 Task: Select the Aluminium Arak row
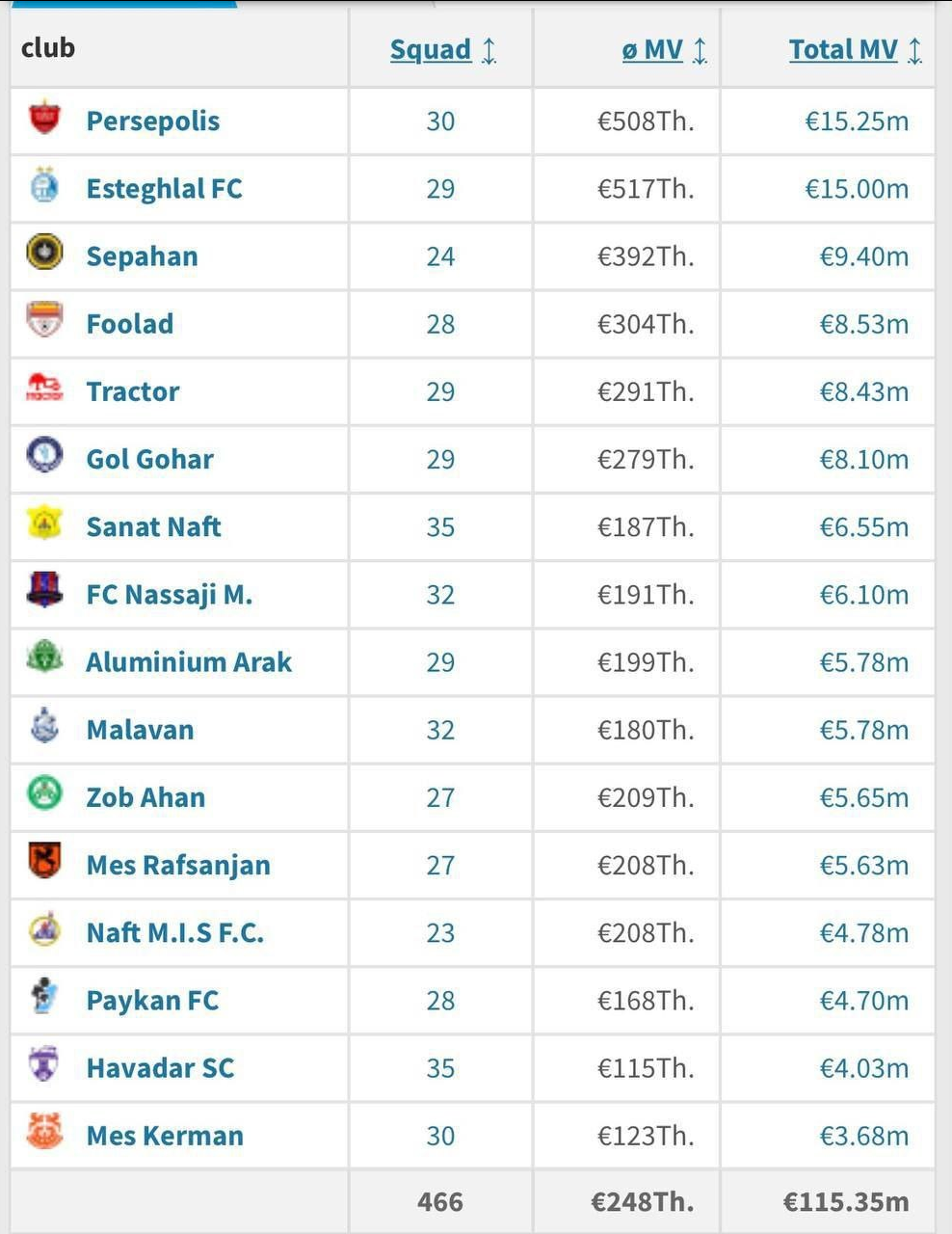188,662
